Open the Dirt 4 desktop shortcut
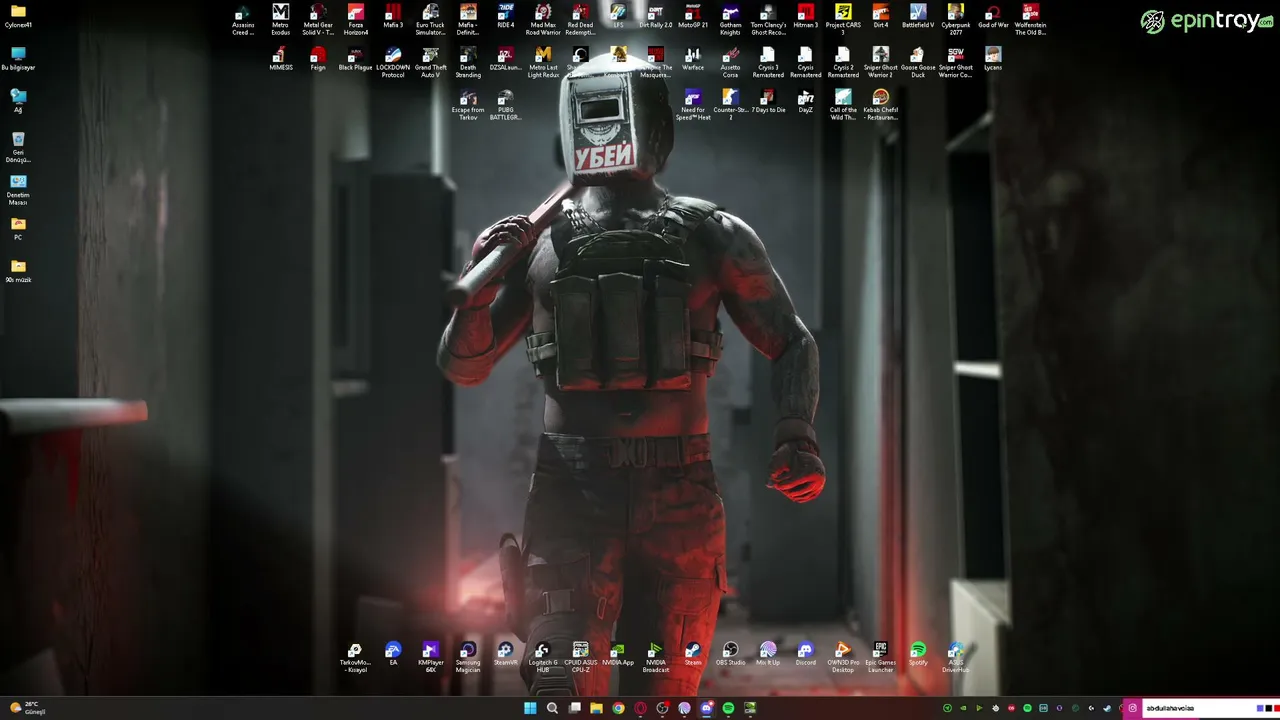This screenshot has width=1280, height=720. tap(881, 16)
